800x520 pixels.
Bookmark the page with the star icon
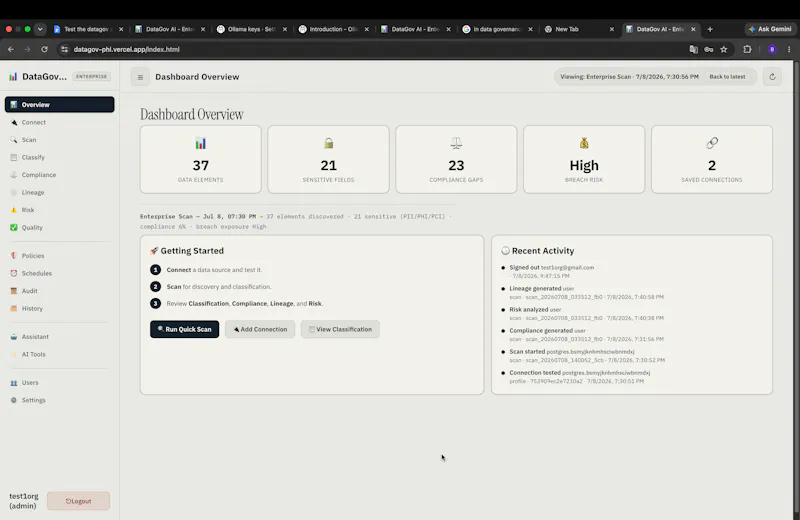click(x=723, y=49)
